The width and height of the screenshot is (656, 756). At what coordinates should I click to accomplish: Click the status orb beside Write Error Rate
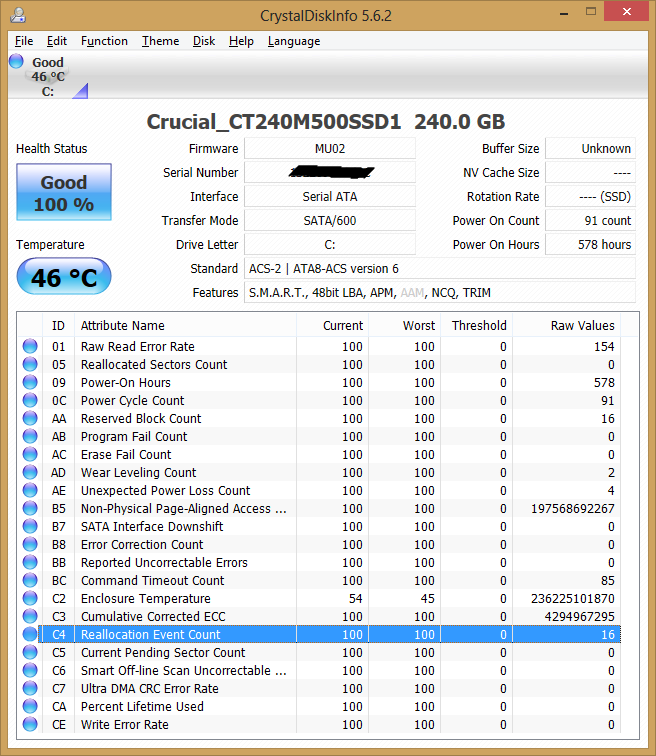pos(30,725)
